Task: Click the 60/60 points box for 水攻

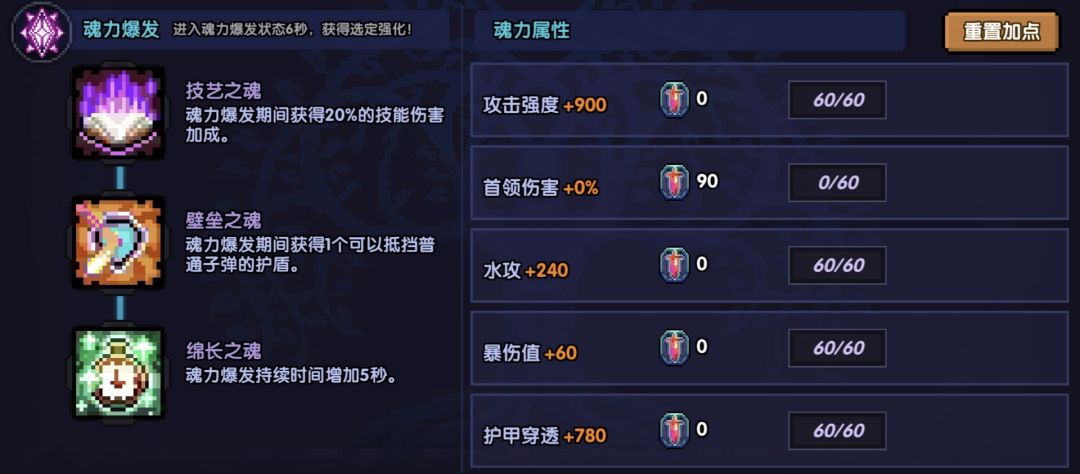Action: coord(838,266)
